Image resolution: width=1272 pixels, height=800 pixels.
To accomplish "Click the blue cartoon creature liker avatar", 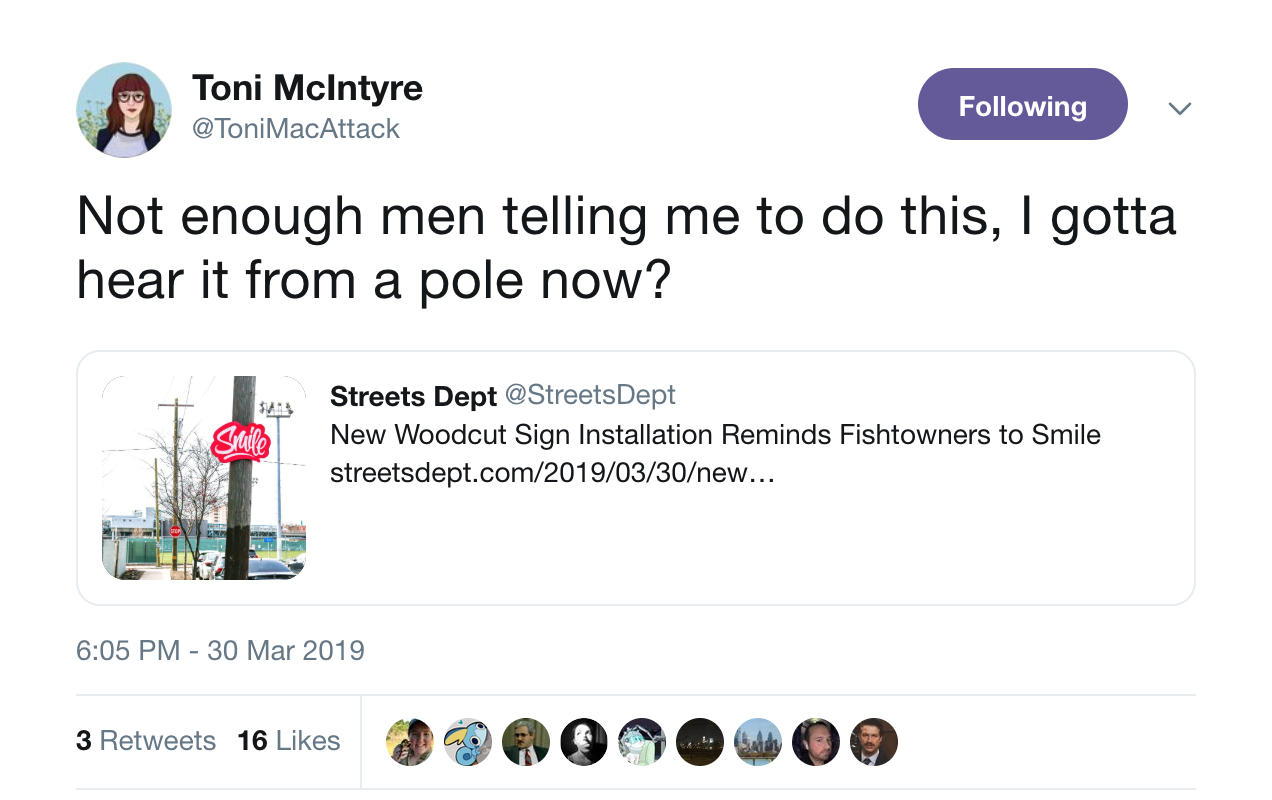I will pyautogui.click(x=468, y=742).
